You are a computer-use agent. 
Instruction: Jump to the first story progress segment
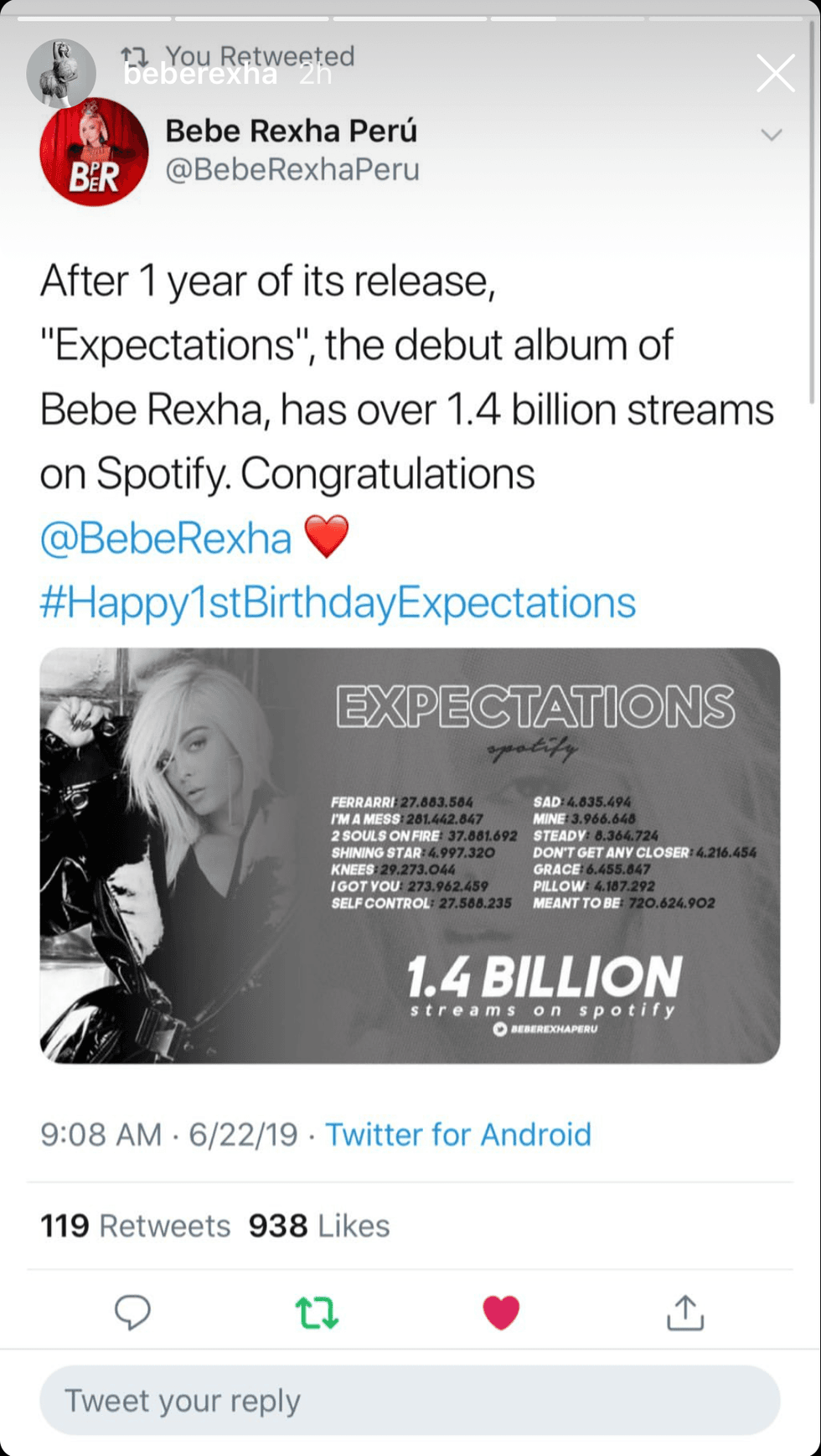(x=94, y=18)
